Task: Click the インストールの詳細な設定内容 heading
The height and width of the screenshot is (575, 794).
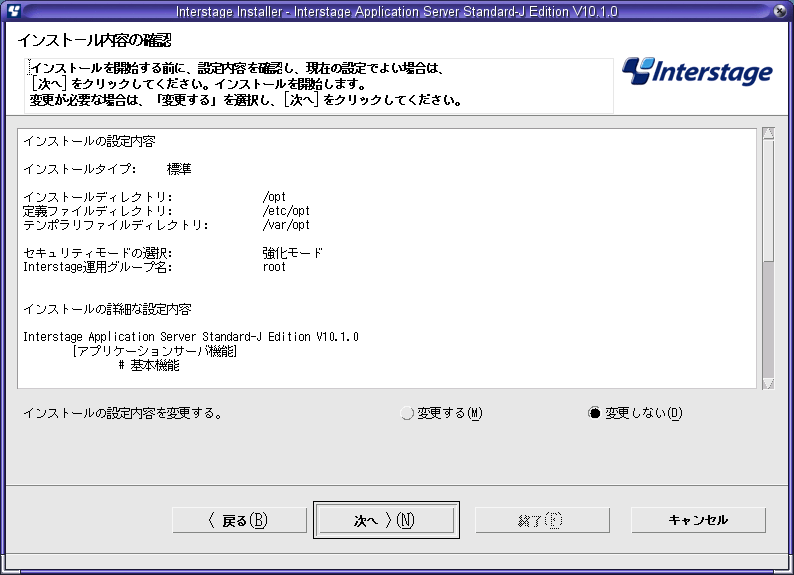Action: tap(107, 309)
